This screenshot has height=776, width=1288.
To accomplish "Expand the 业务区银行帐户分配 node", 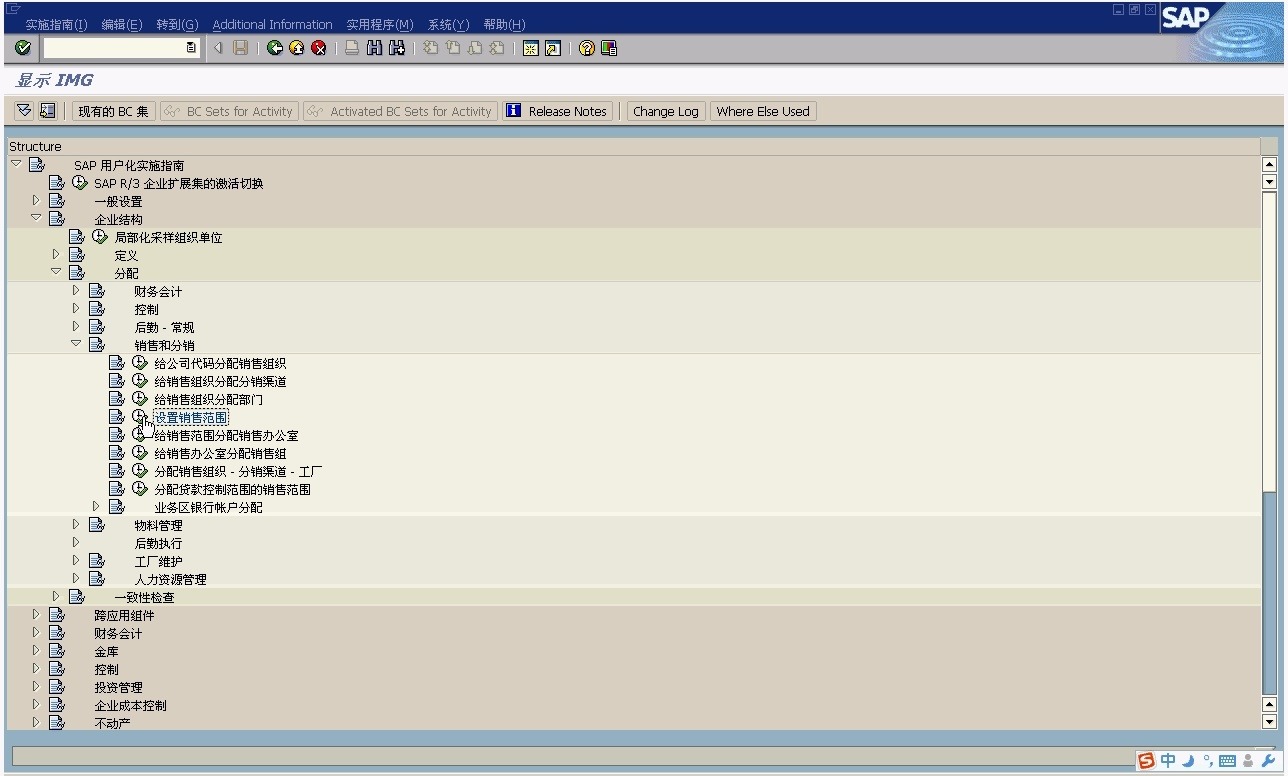I will [x=96, y=506].
